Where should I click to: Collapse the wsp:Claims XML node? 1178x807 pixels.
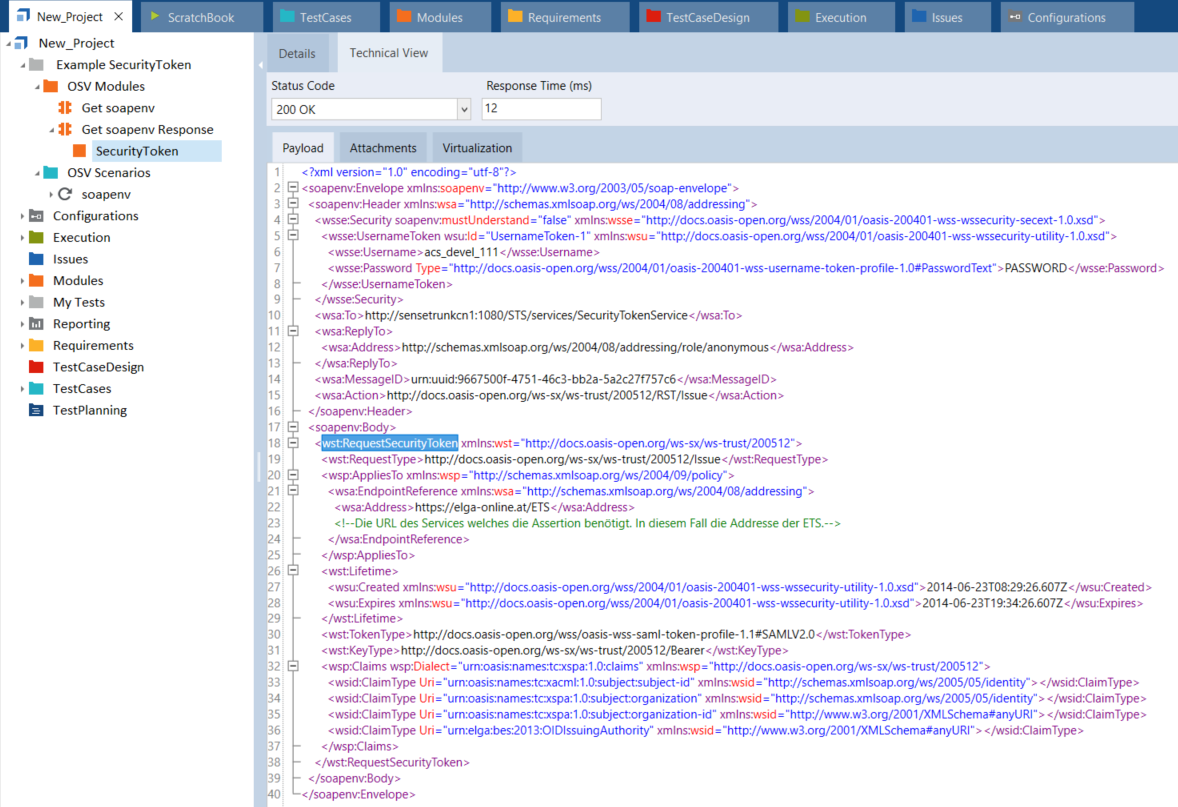click(x=292, y=666)
